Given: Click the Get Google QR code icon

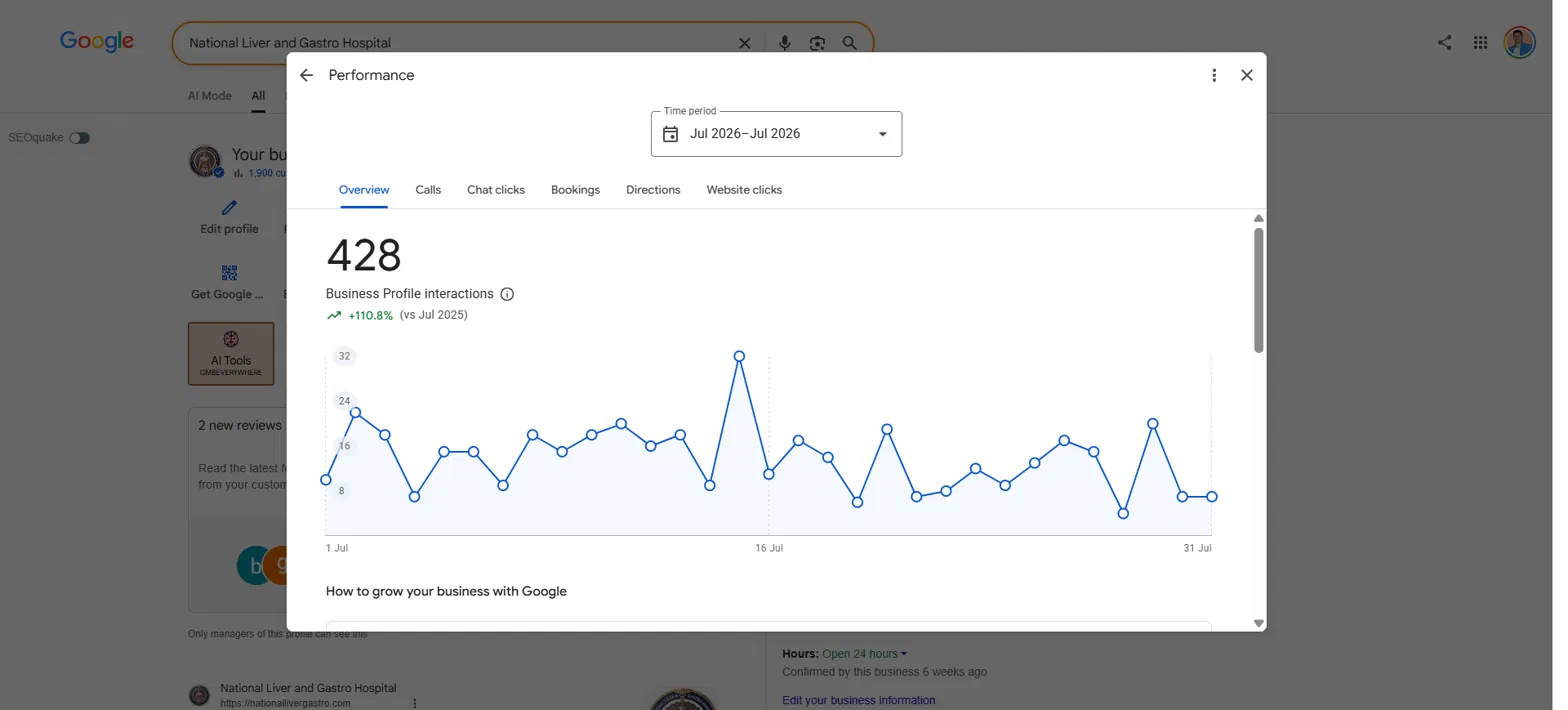Looking at the screenshot, I should pyautogui.click(x=229, y=273).
